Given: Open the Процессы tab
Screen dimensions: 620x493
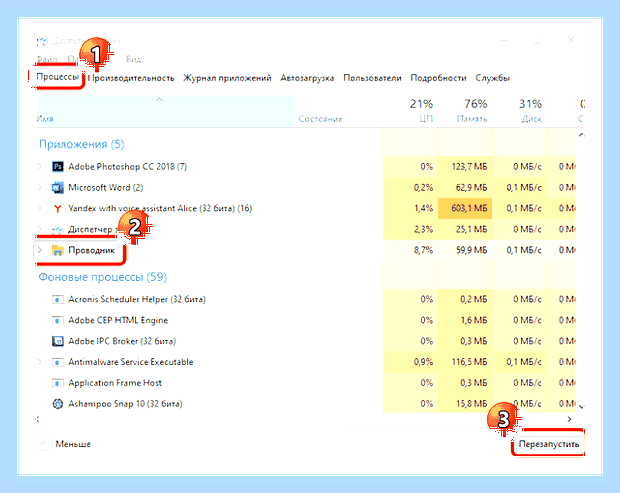Looking at the screenshot, I should (x=57, y=77).
